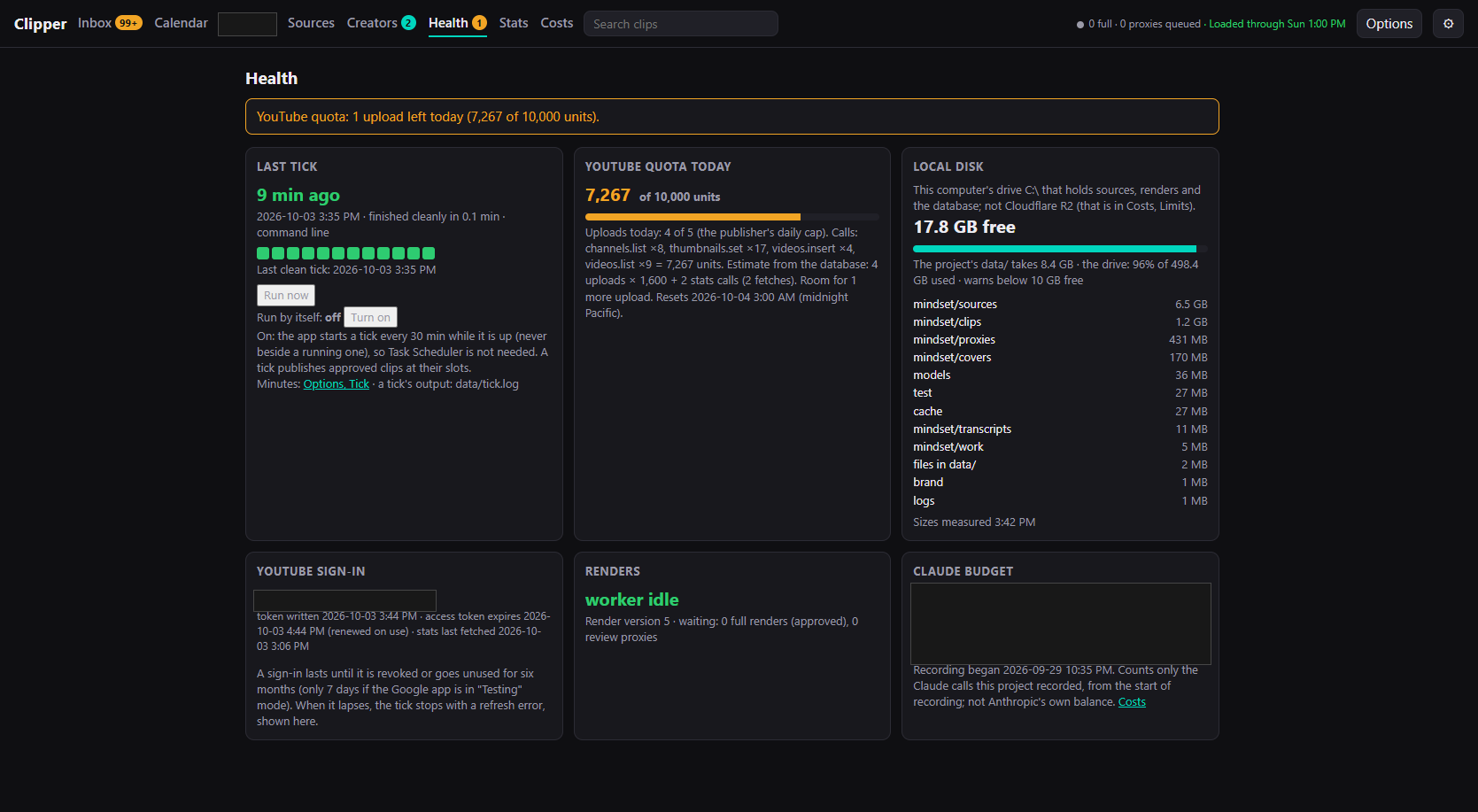The width and height of the screenshot is (1478, 812).
Task: Select the logs disk row
Action: tap(1060, 500)
